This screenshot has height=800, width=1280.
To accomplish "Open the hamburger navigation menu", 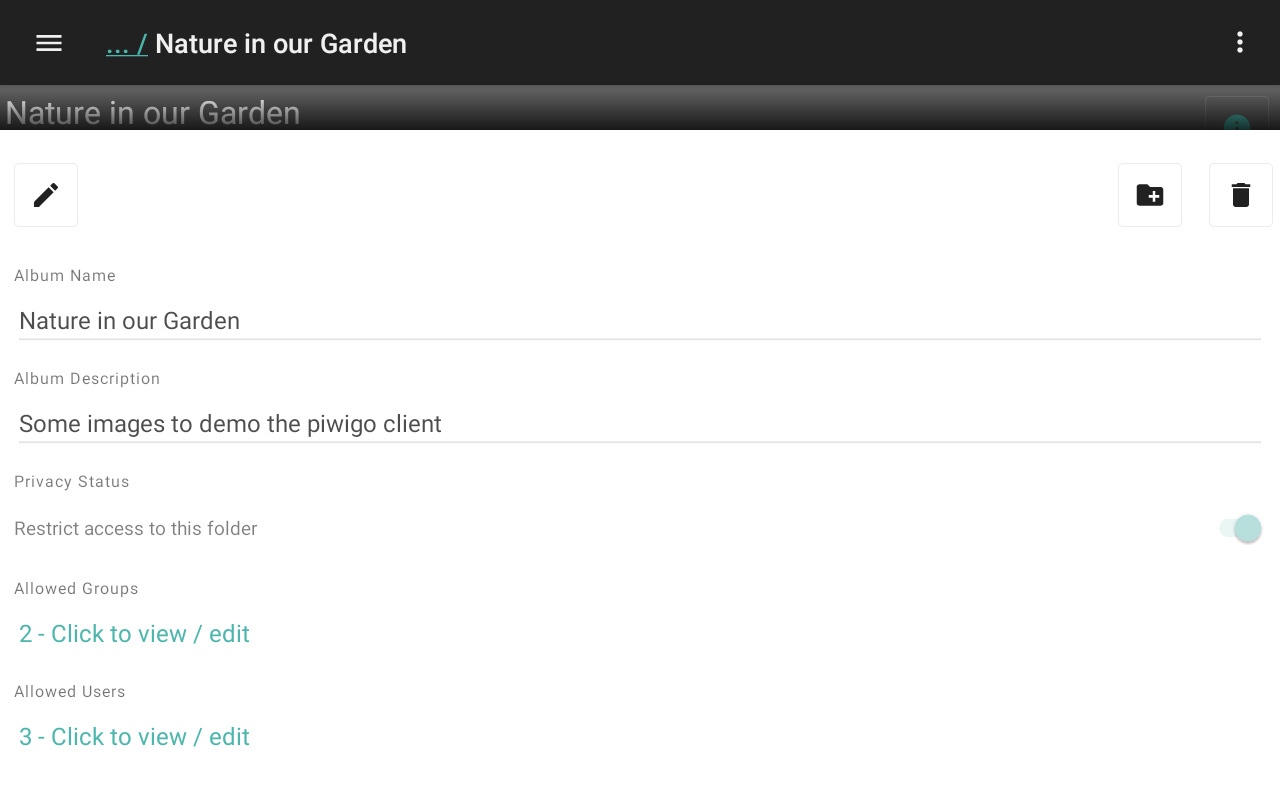I will click(49, 43).
